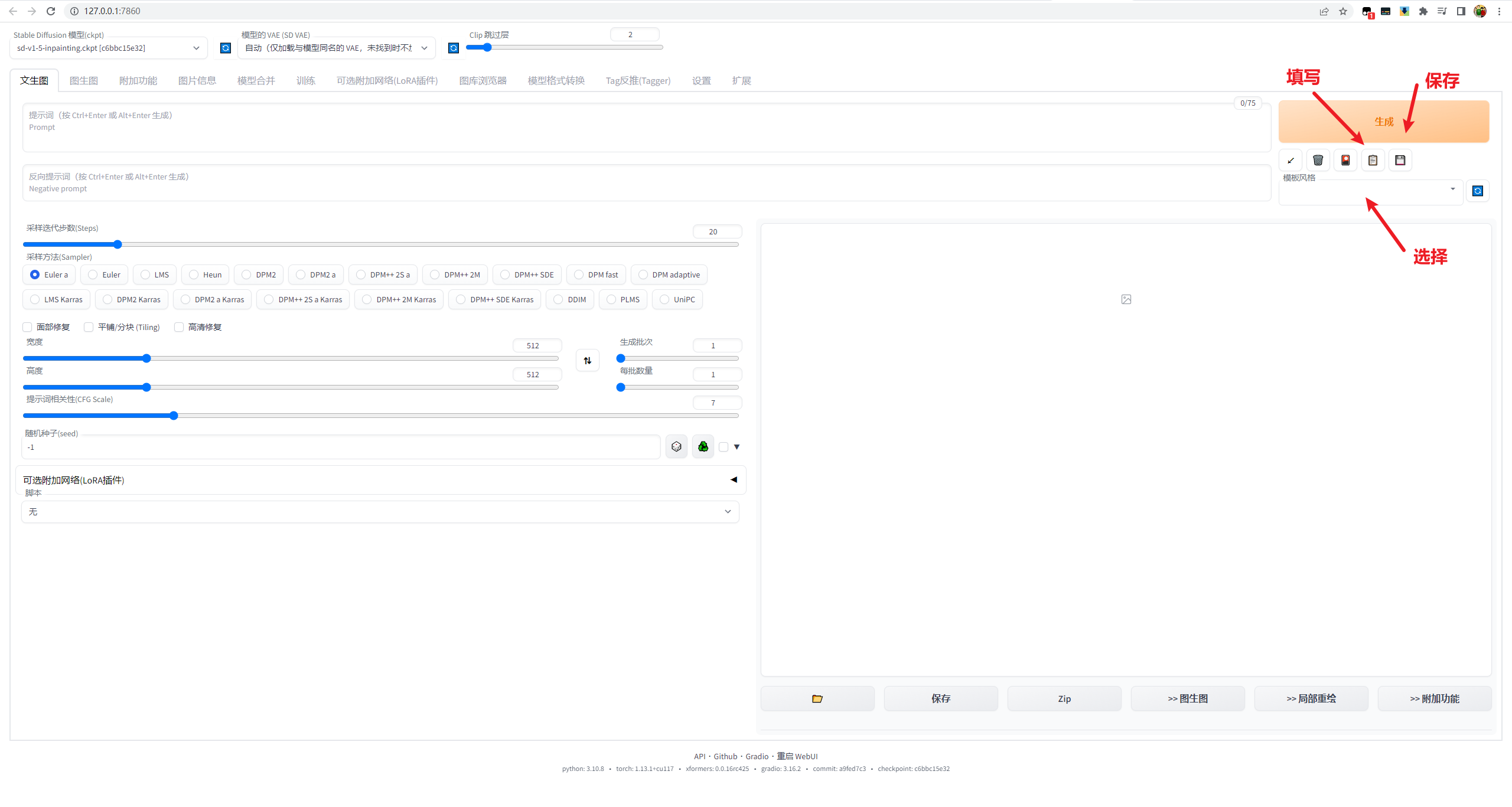Refresh the Stable Diffusion checkpoint list
Viewport: 1512px width, 807px height.
point(225,48)
